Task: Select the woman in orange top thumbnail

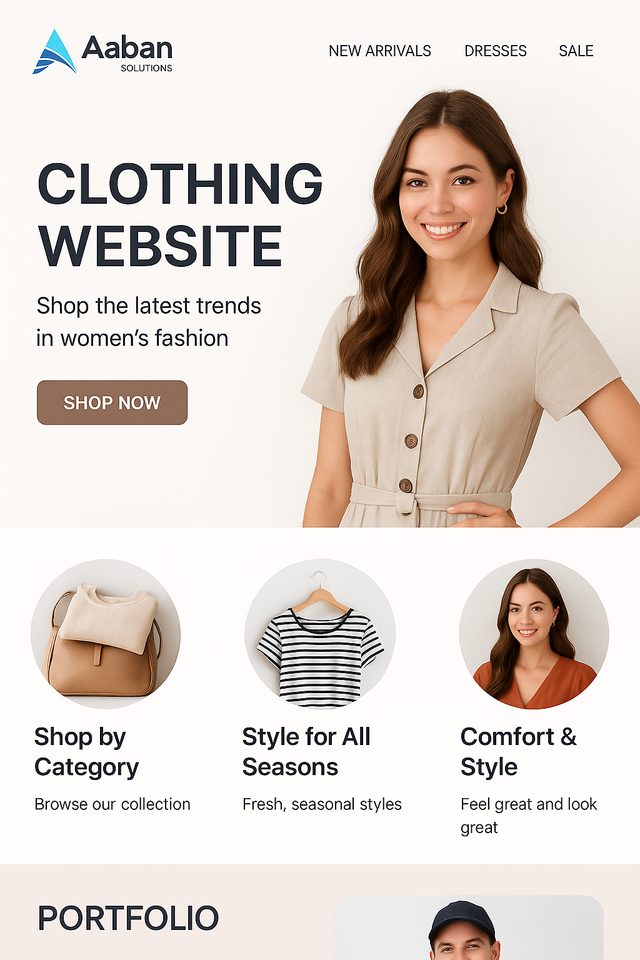Action: [x=534, y=634]
